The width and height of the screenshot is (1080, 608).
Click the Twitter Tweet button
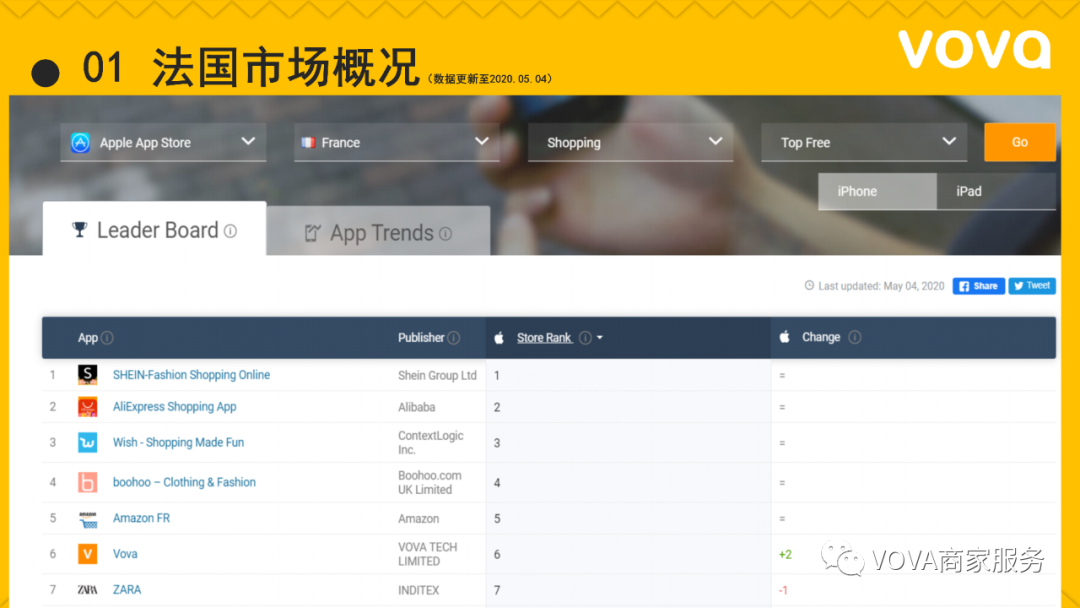[1032, 286]
